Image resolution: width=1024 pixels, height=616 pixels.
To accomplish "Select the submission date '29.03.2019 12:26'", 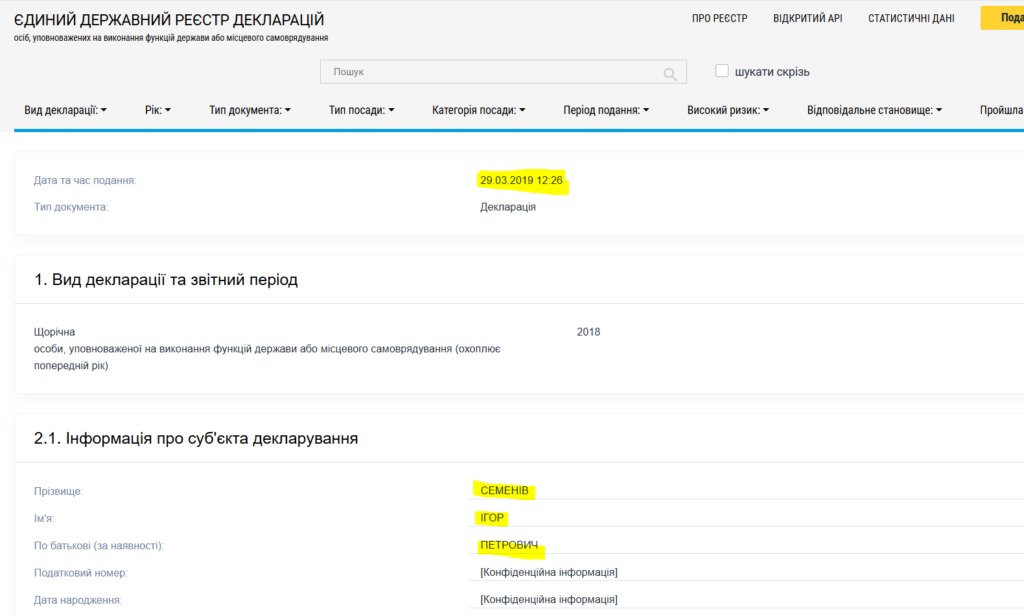I will coord(521,180).
